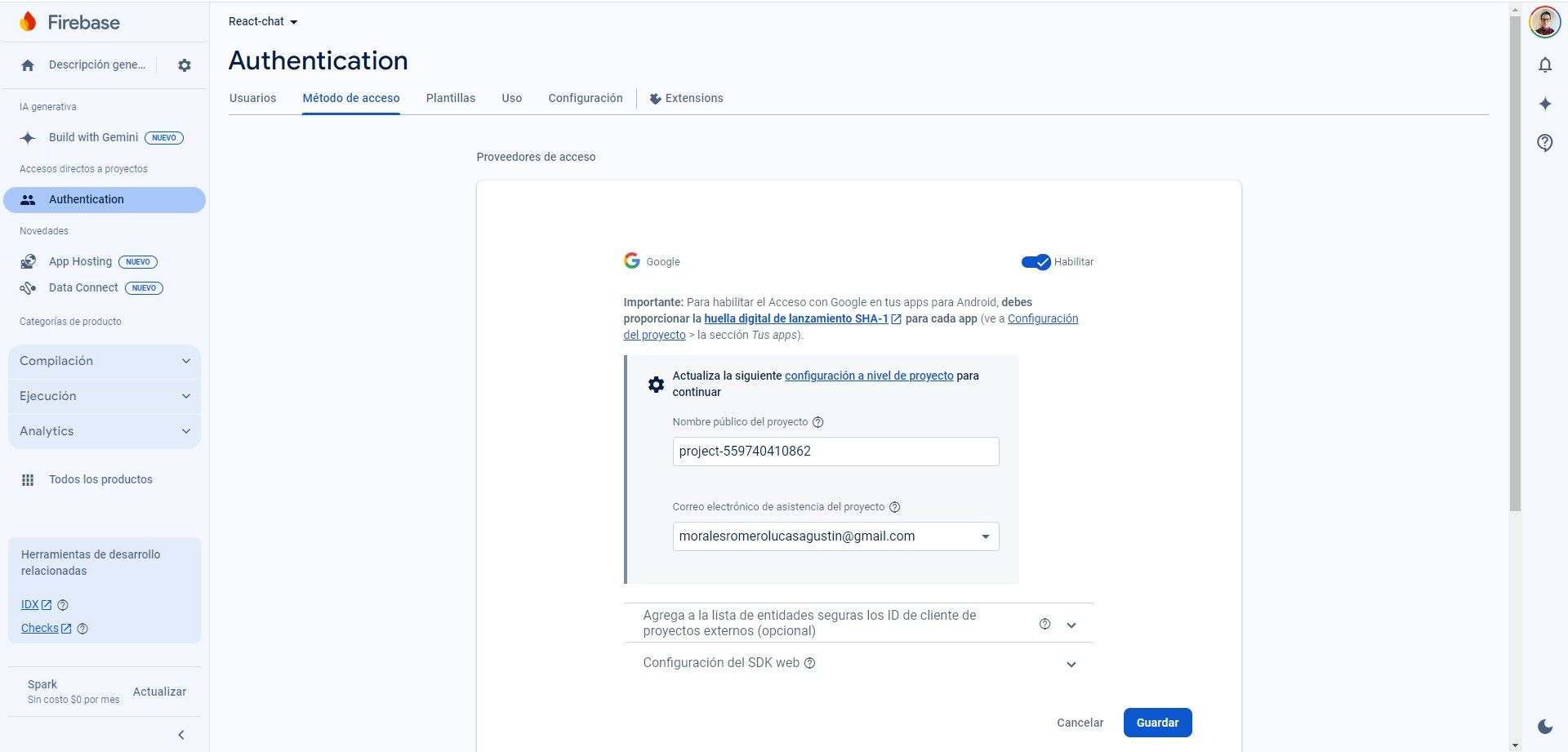
Task: Open project settings gear icon
Action: [185, 65]
